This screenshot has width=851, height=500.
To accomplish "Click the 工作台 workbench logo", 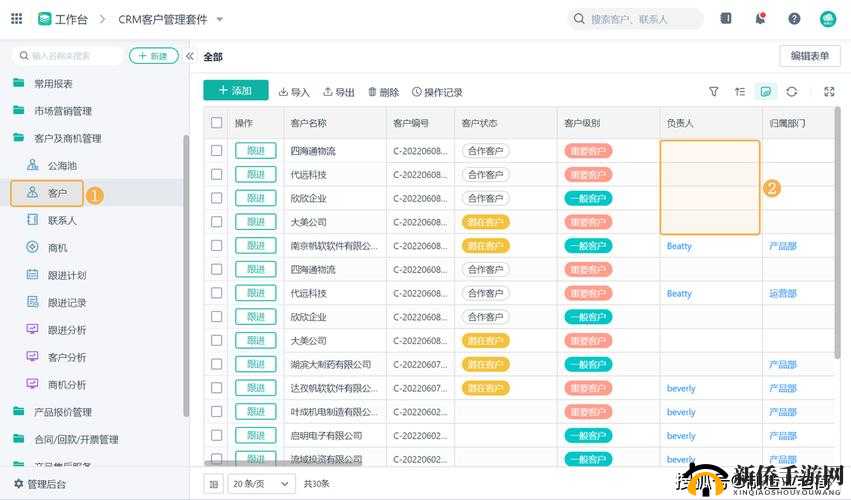I will pyautogui.click(x=45, y=19).
